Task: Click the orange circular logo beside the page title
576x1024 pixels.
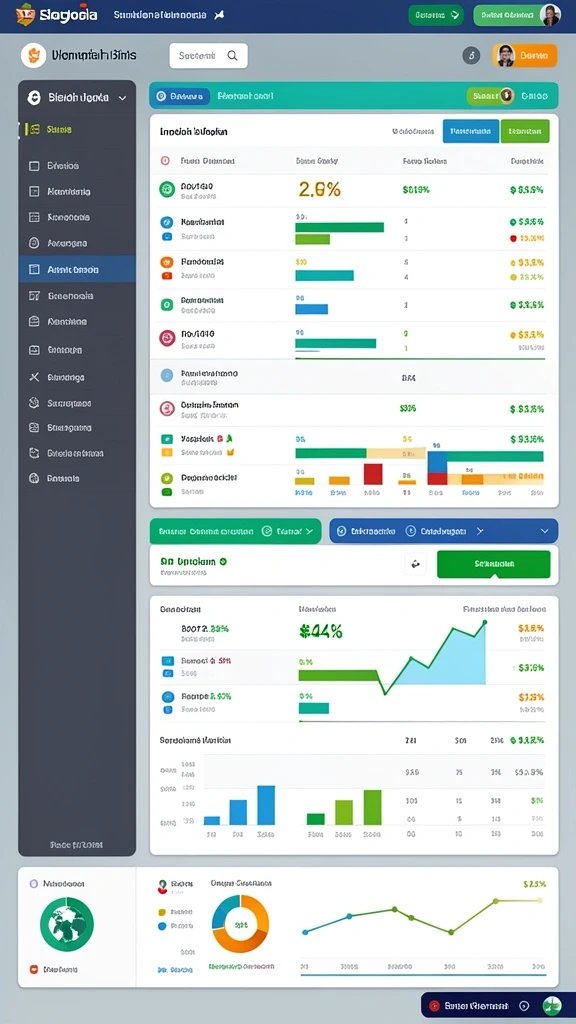Action: tap(33, 56)
